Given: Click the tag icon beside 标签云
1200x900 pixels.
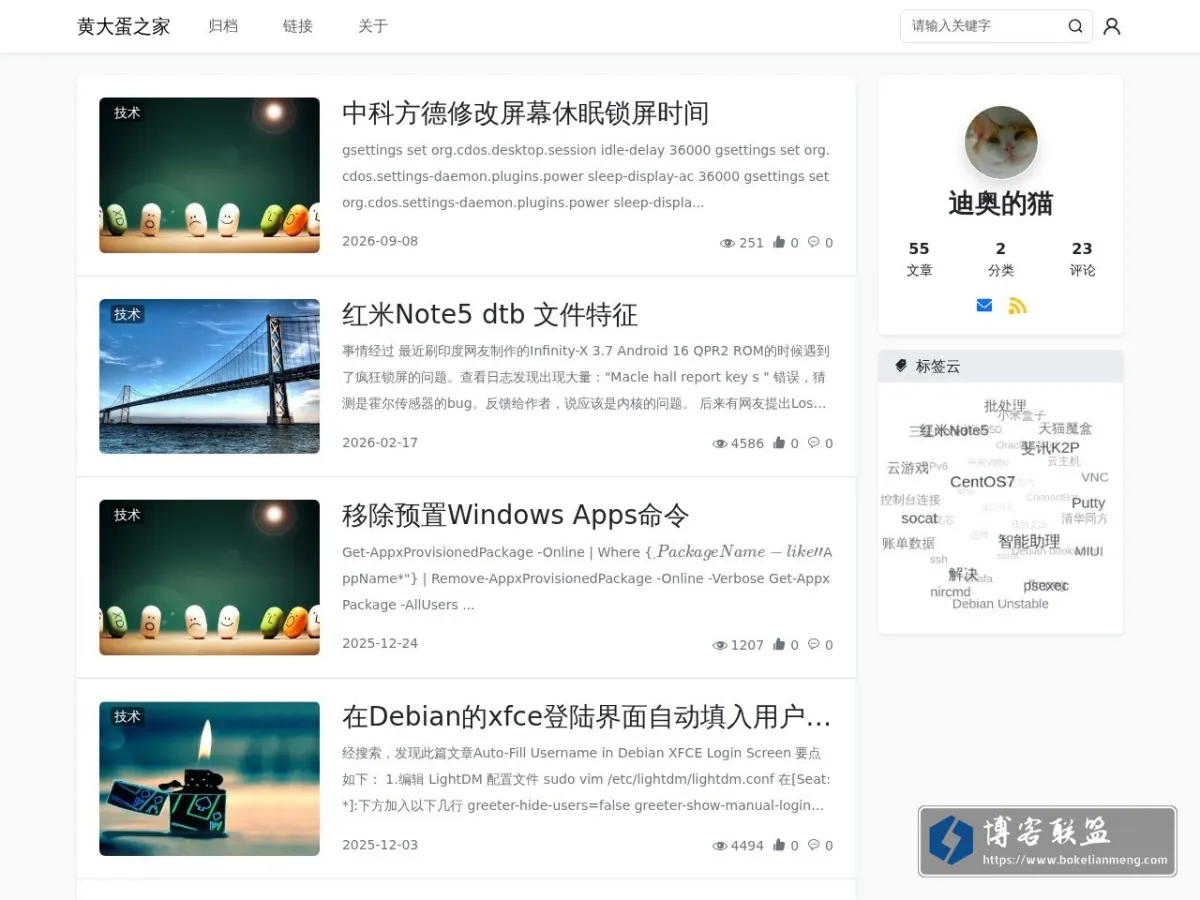Looking at the screenshot, I should pos(900,366).
